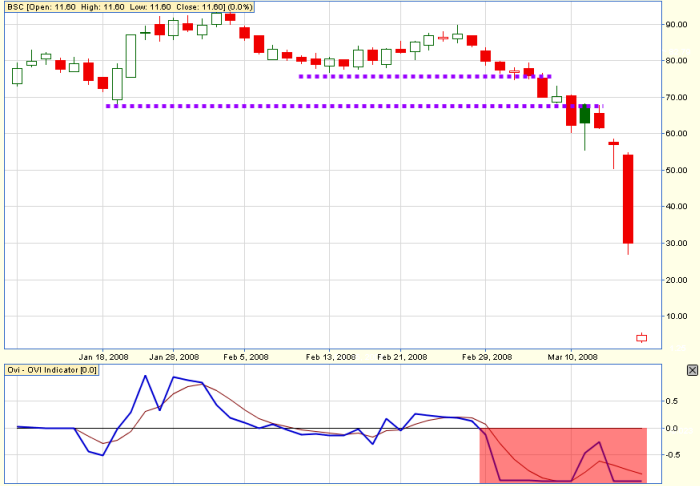Select the tall hollow green candle in late January
This screenshot has width=700, height=486.
(x=131, y=56)
